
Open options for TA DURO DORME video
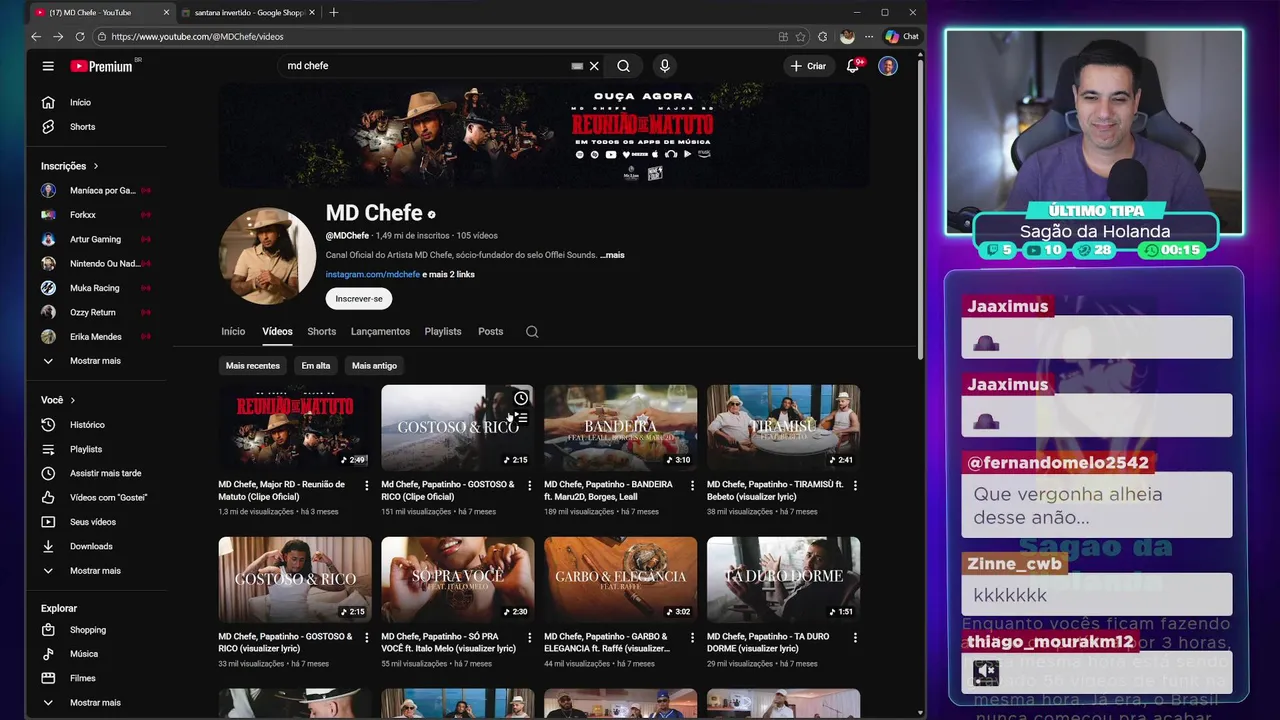855,638
